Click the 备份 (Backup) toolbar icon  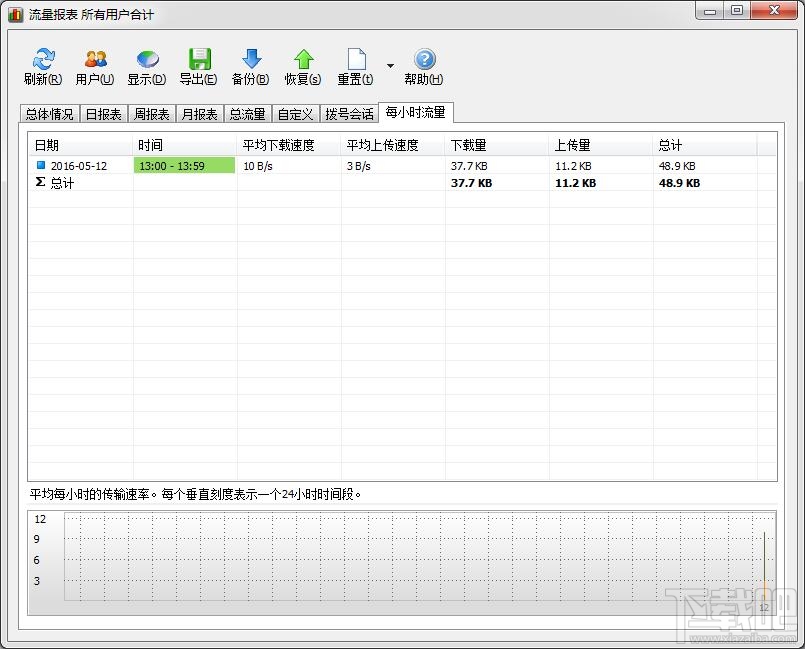pyautogui.click(x=250, y=66)
